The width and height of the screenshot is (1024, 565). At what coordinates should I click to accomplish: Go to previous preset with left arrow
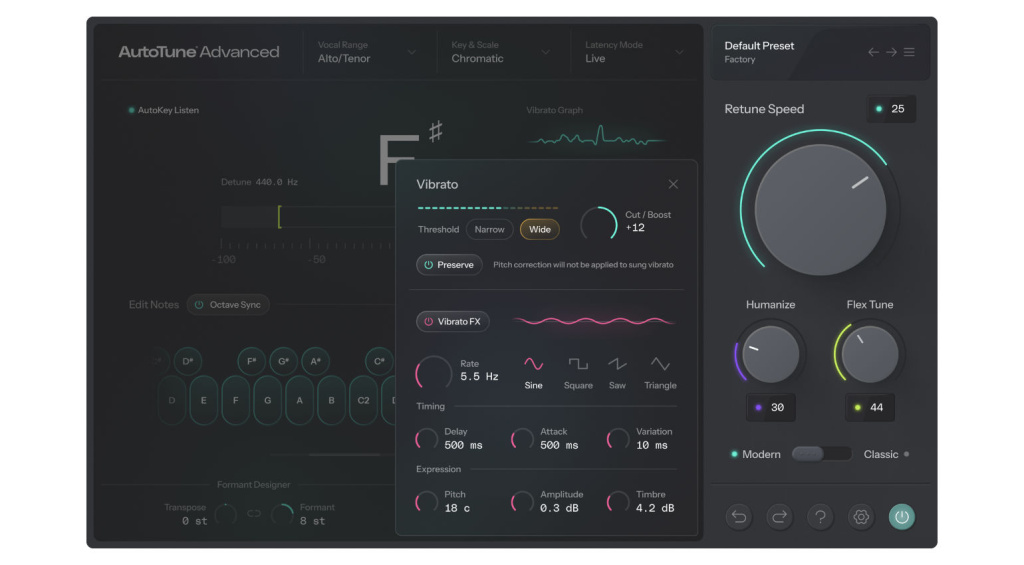[x=873, y=52]
